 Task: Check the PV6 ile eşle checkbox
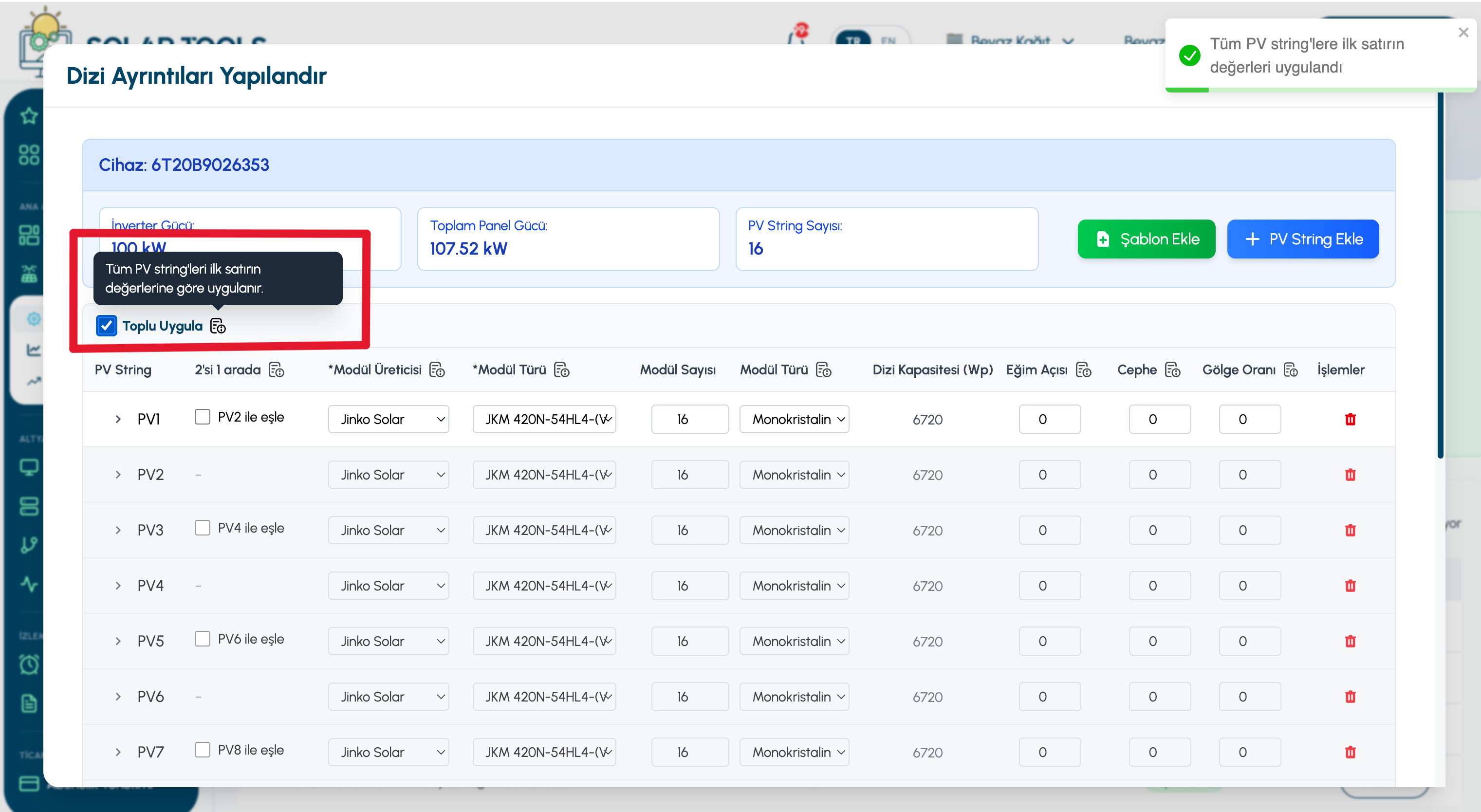click(x=203, y=639)
